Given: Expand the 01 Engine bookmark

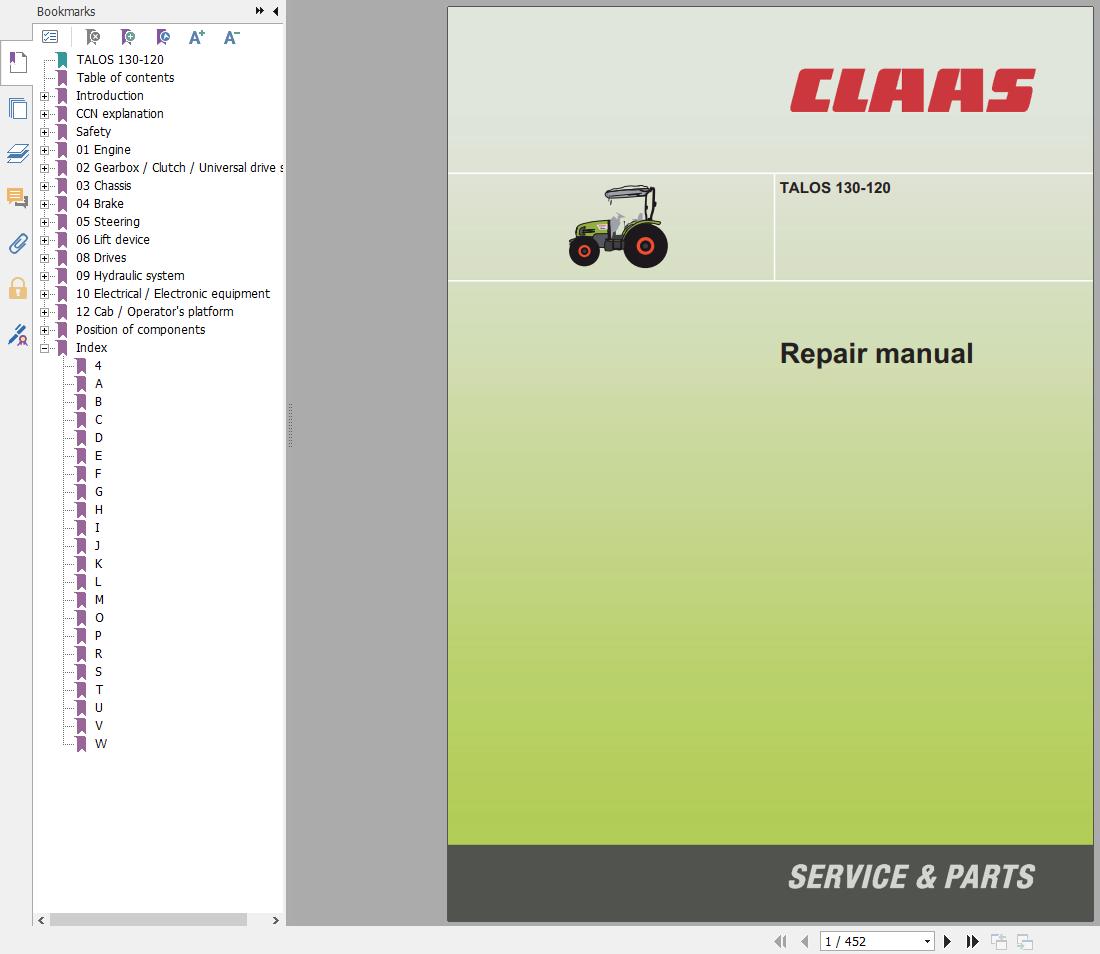Looking at the screenshot, I should [44, 150].
